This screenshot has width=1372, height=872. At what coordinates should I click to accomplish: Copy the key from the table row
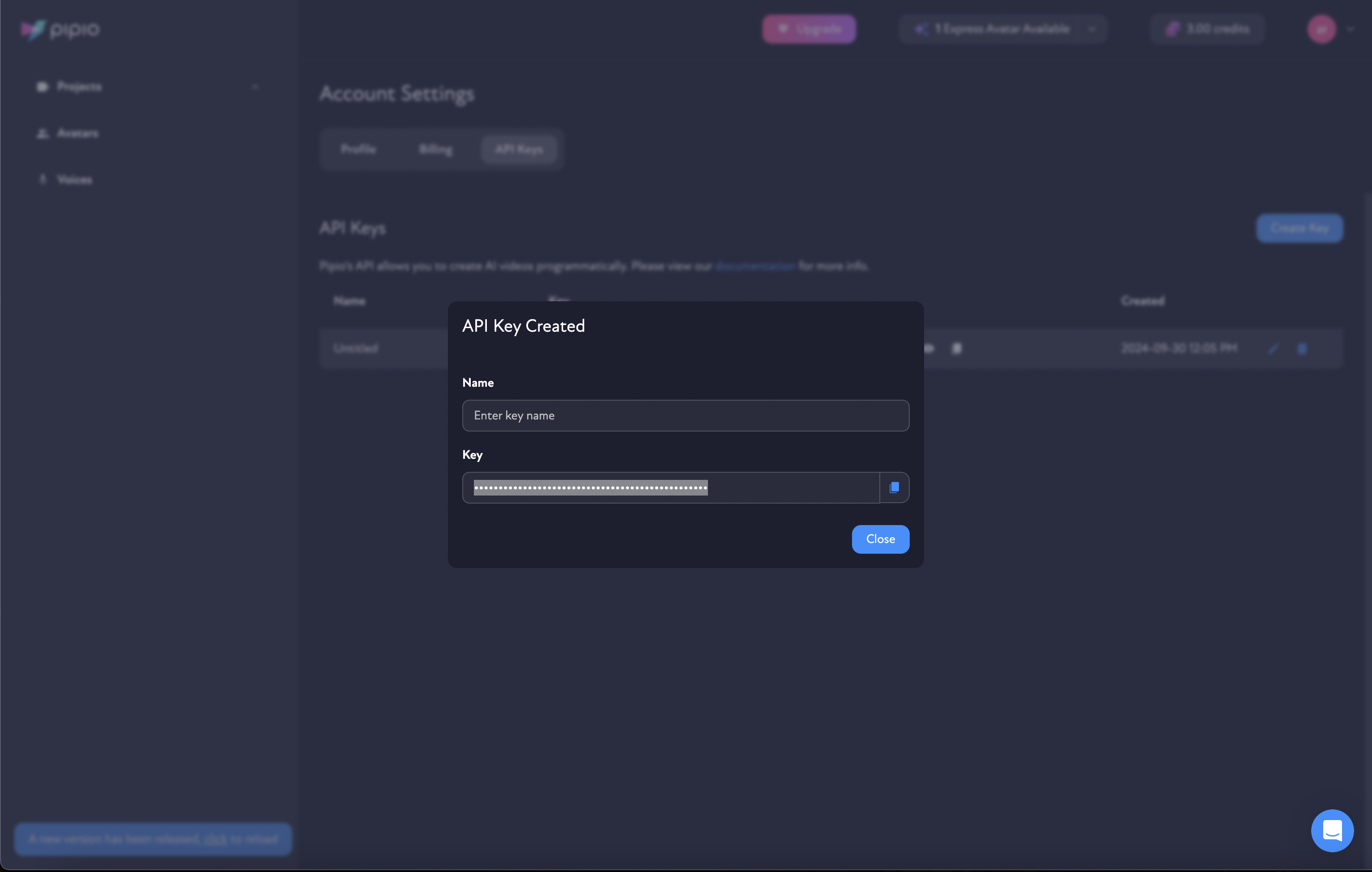[x=957, y=348]
